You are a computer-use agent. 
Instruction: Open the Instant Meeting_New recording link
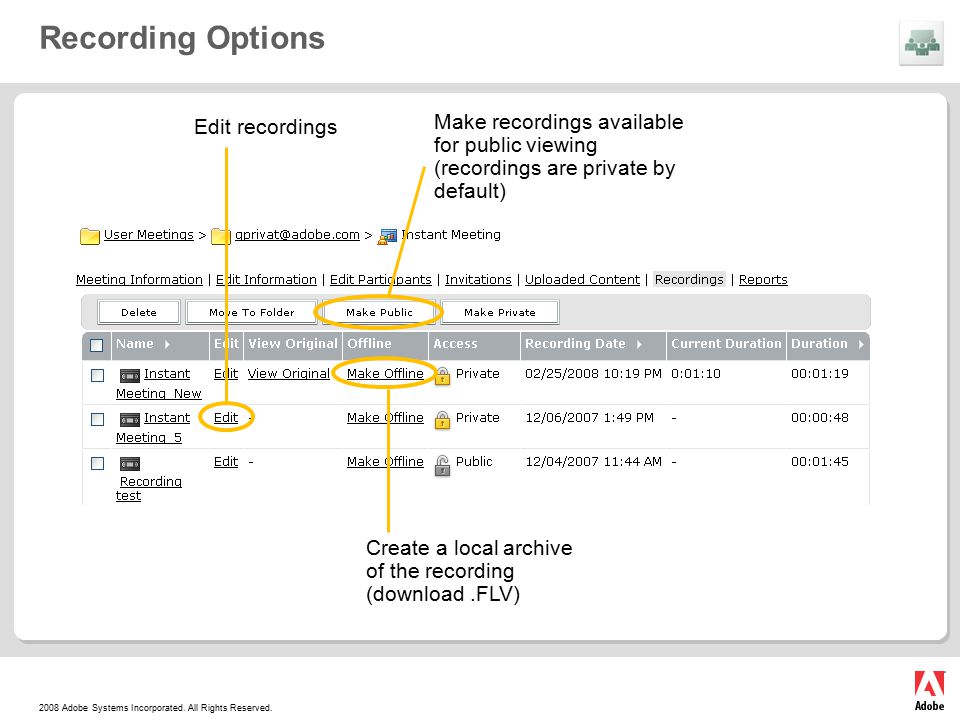[159, 384]
